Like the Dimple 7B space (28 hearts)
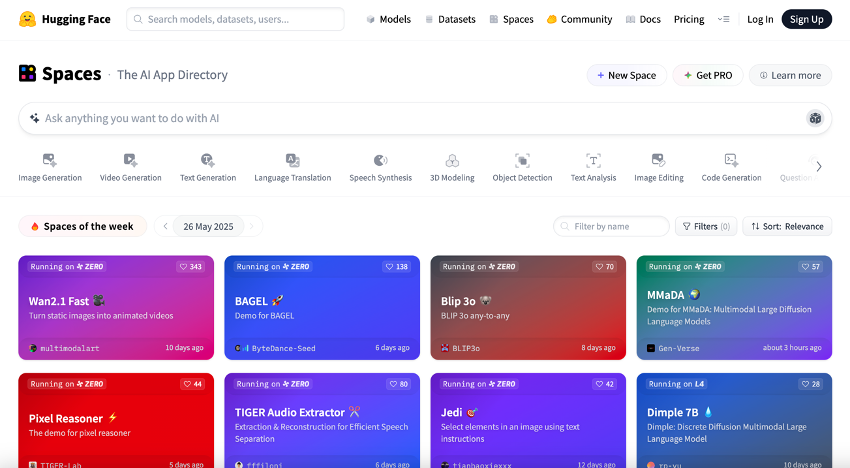 tap(811, 384)
